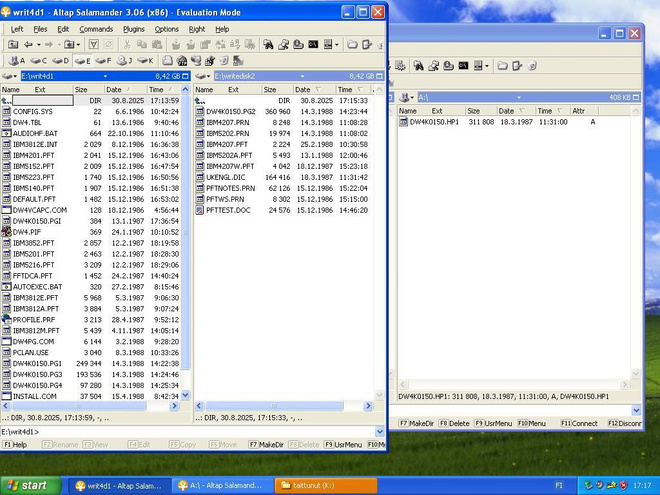
Task: Go to parent directory toolbar icon
Action: point(13,45)
